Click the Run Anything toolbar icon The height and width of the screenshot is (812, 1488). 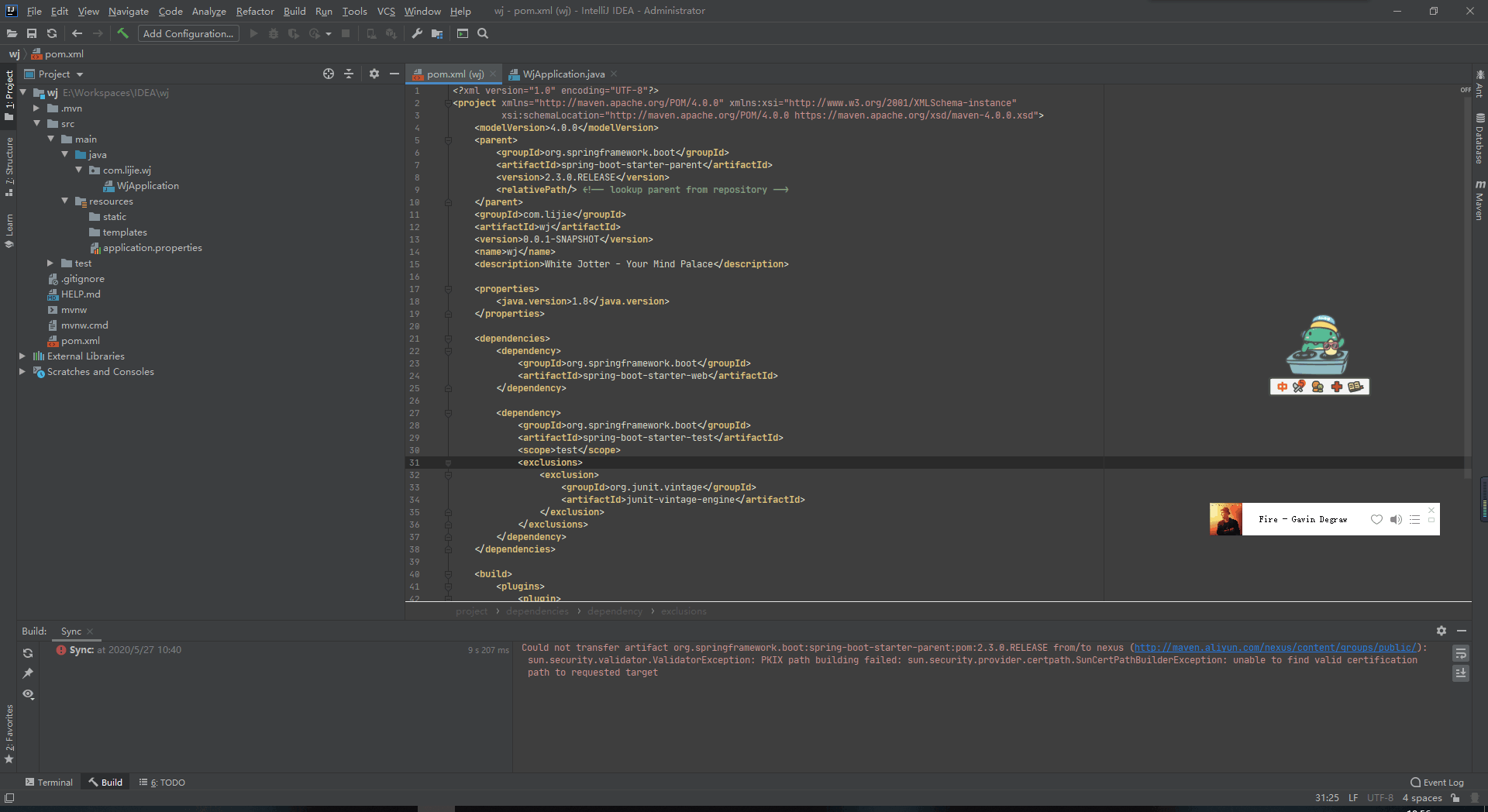[463, 33]
